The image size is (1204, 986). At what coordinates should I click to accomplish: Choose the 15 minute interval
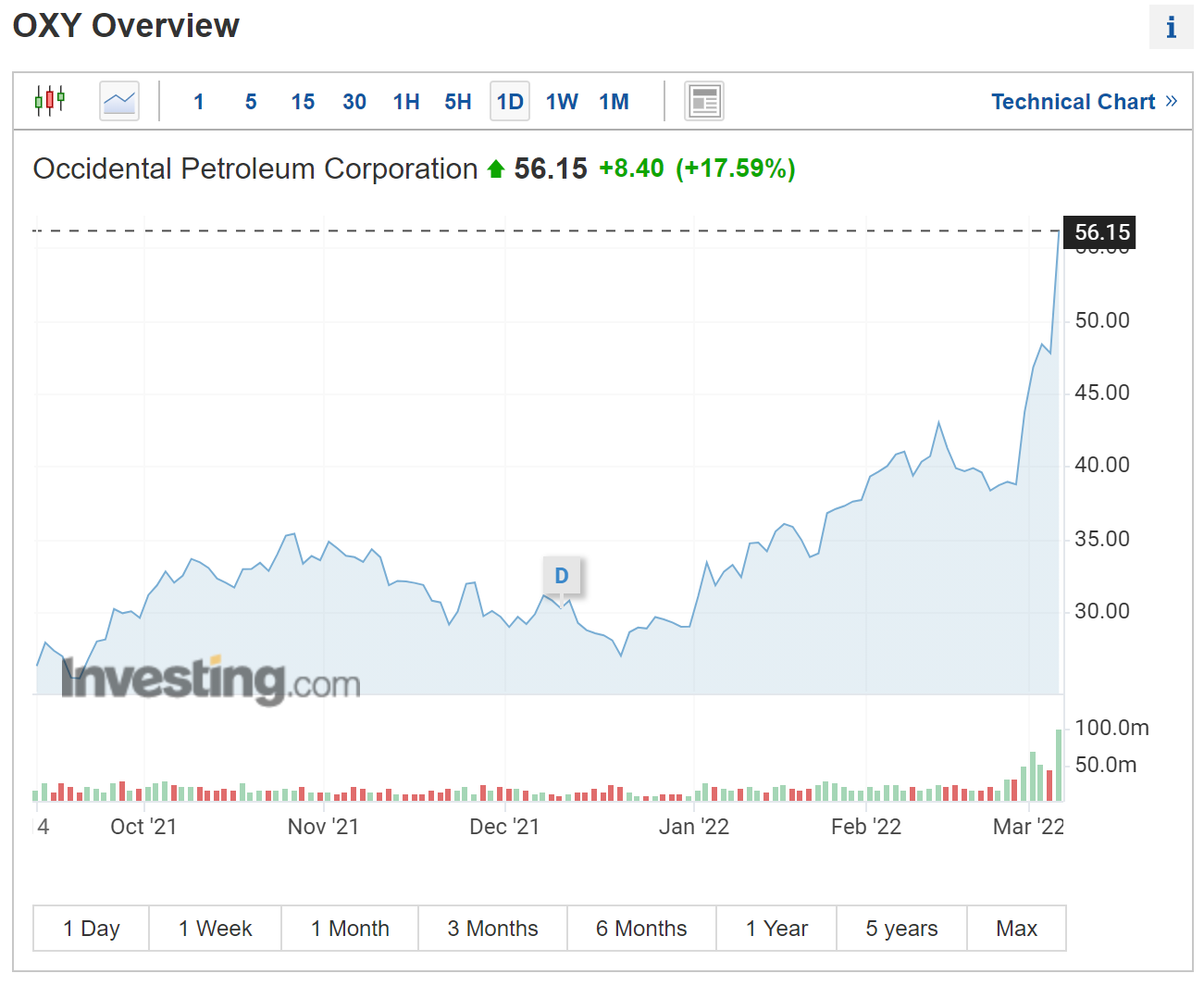(x=303, y=102)
